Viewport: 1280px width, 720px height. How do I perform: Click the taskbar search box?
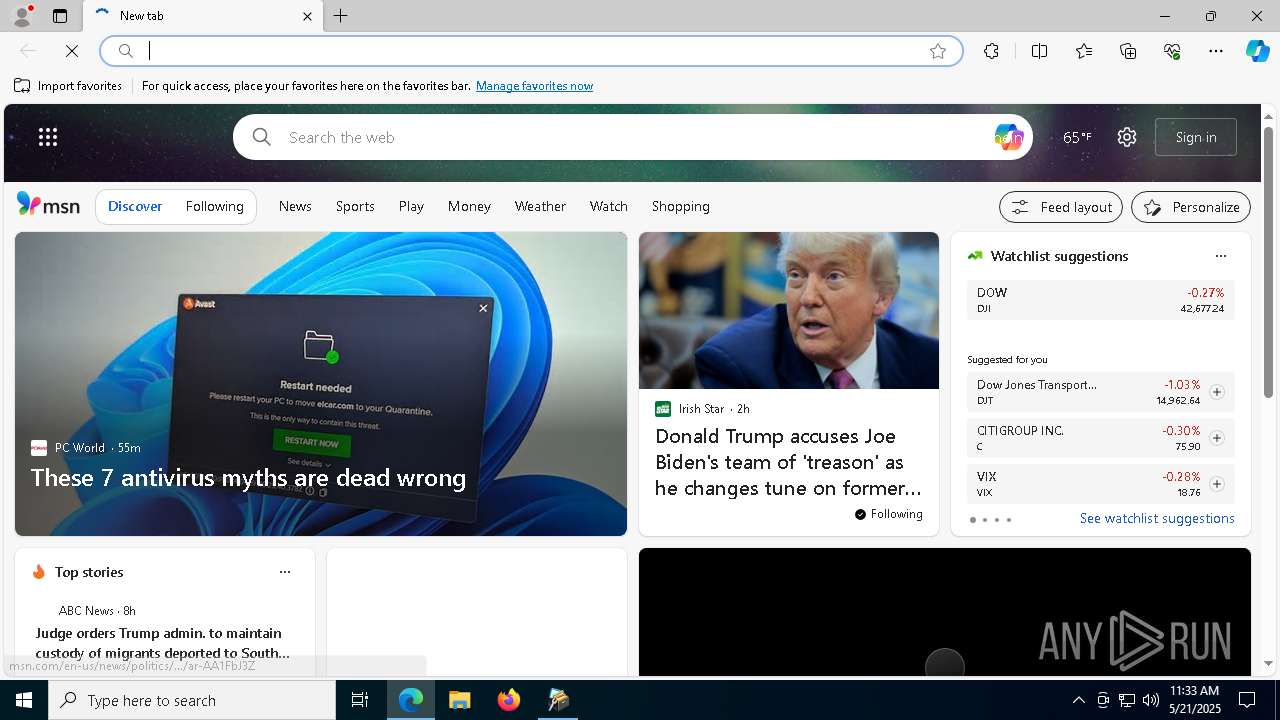tap(192, 700)
